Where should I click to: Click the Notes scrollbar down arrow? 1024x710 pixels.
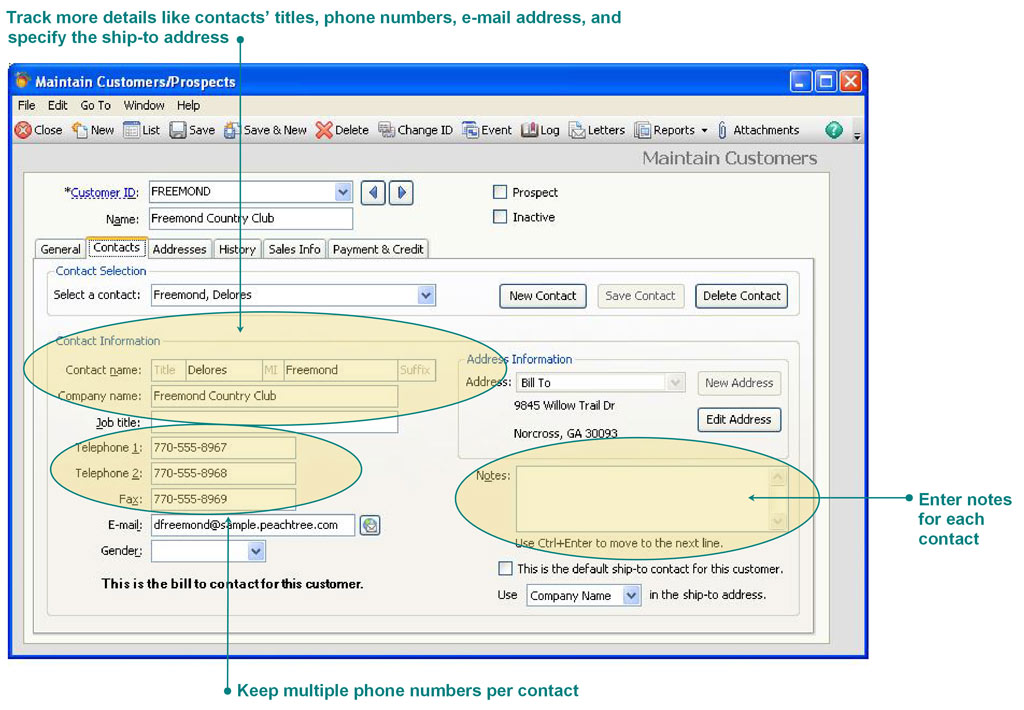778,521
